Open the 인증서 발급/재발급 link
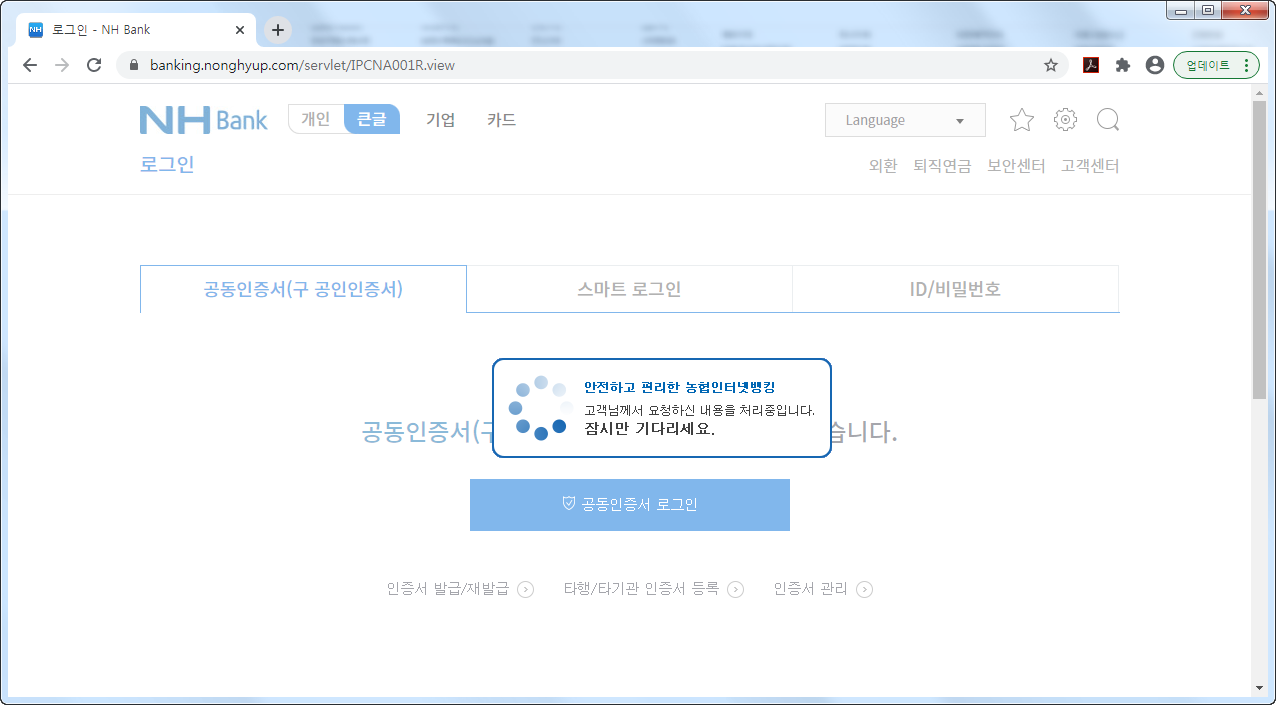Image resolution: width=1276 pixels, height=705 pixels. [448, 589]
